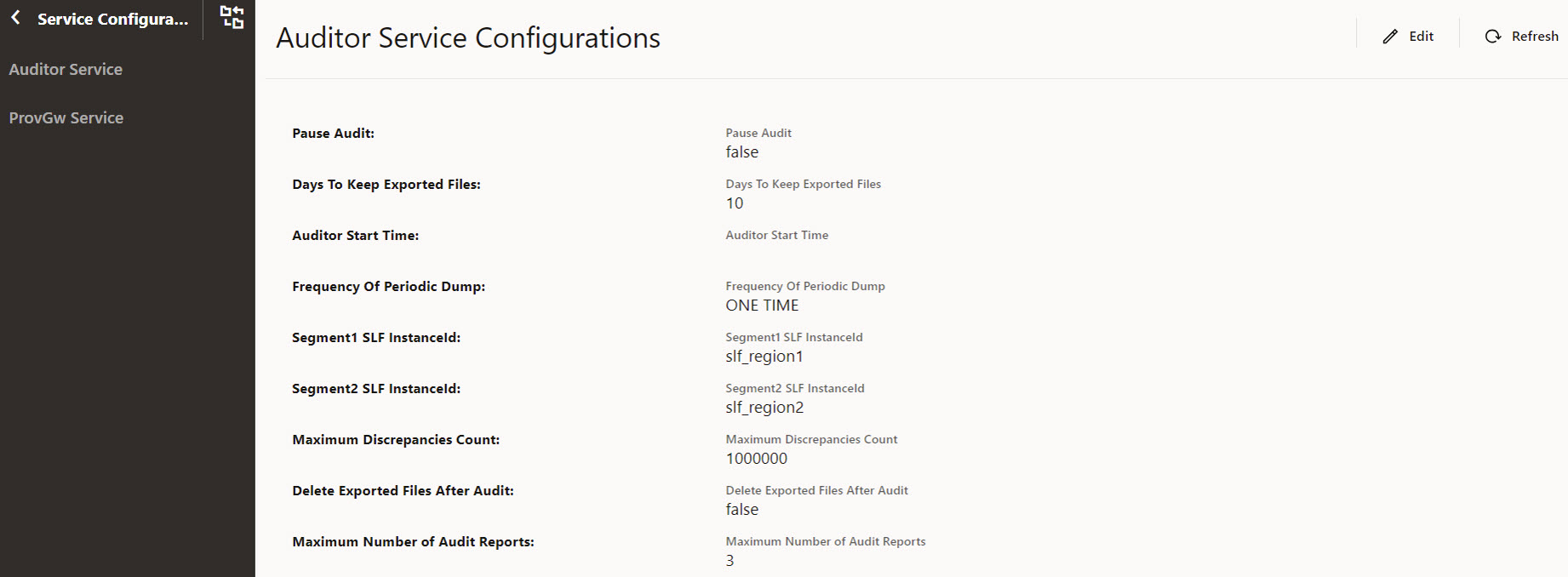
Task: Click the Maximum Number of Audit Reports value 3
Action: coord(730,561)
